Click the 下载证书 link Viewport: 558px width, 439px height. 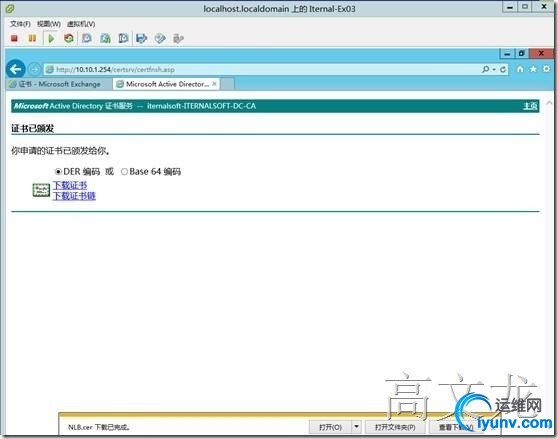coord(70,185)
